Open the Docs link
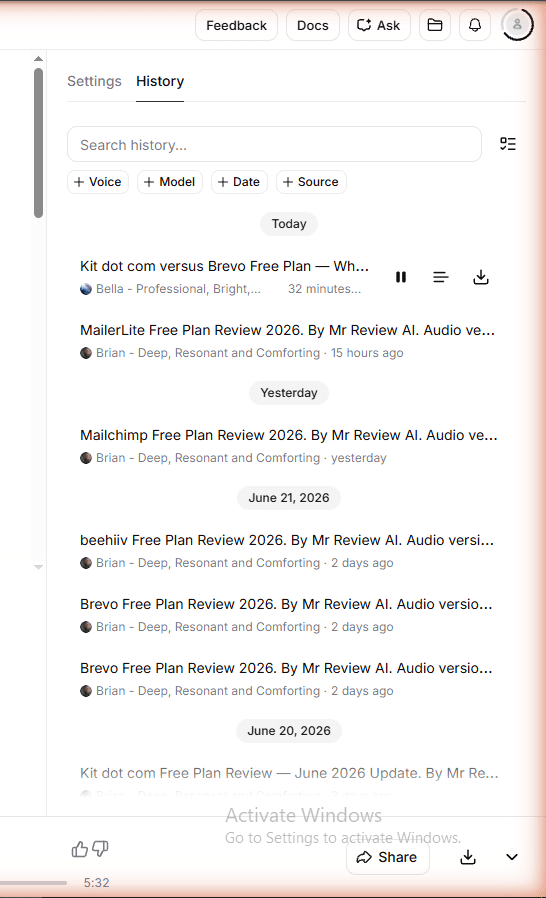The image size is (546, 898). coord(313,25)
